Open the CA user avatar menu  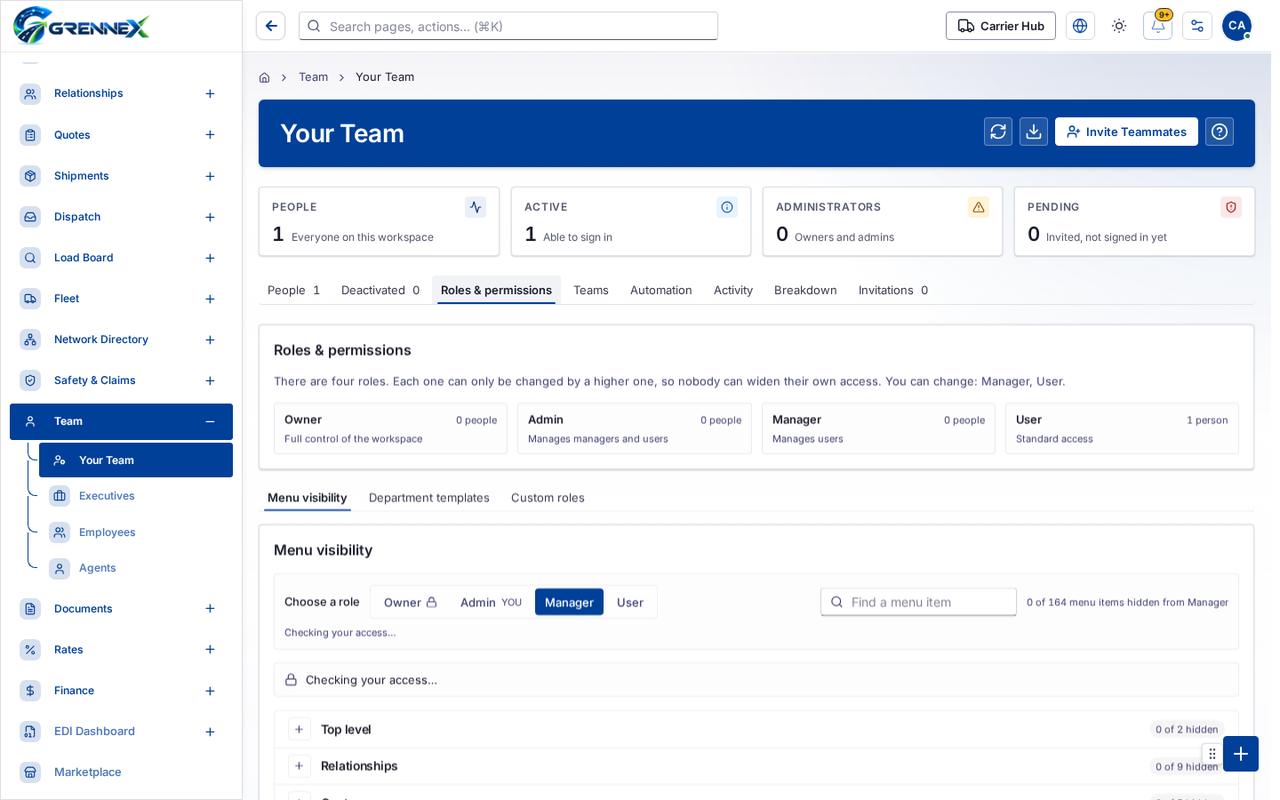1237,26
